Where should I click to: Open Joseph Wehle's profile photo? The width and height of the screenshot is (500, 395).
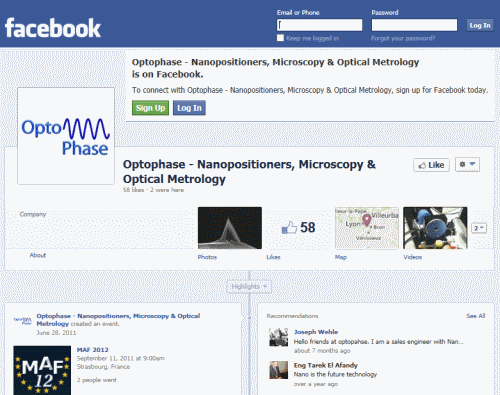[x=279, y=337]
